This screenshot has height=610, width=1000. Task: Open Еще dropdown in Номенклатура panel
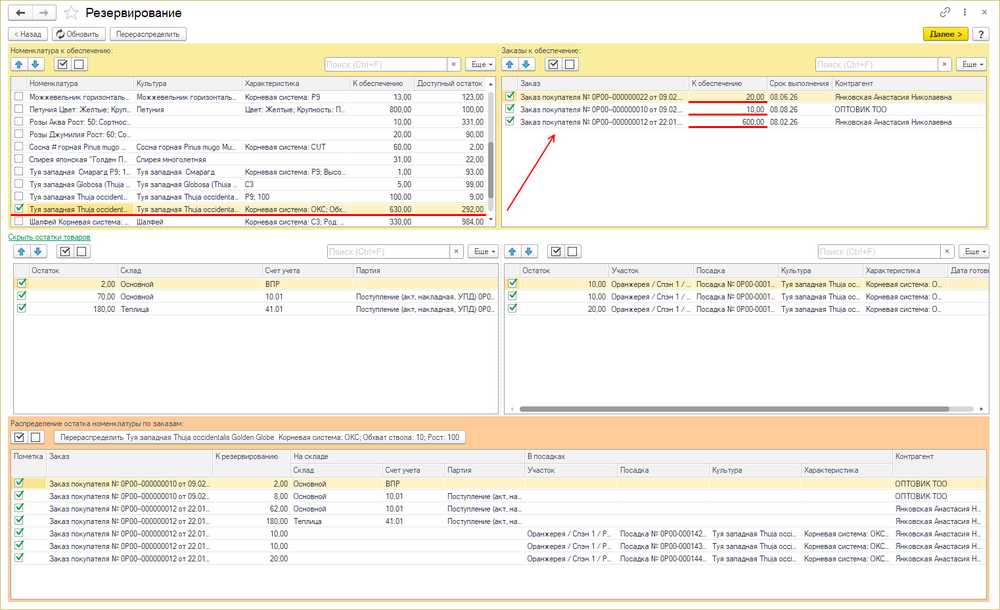pyautogui.click(x=482, y=64)
